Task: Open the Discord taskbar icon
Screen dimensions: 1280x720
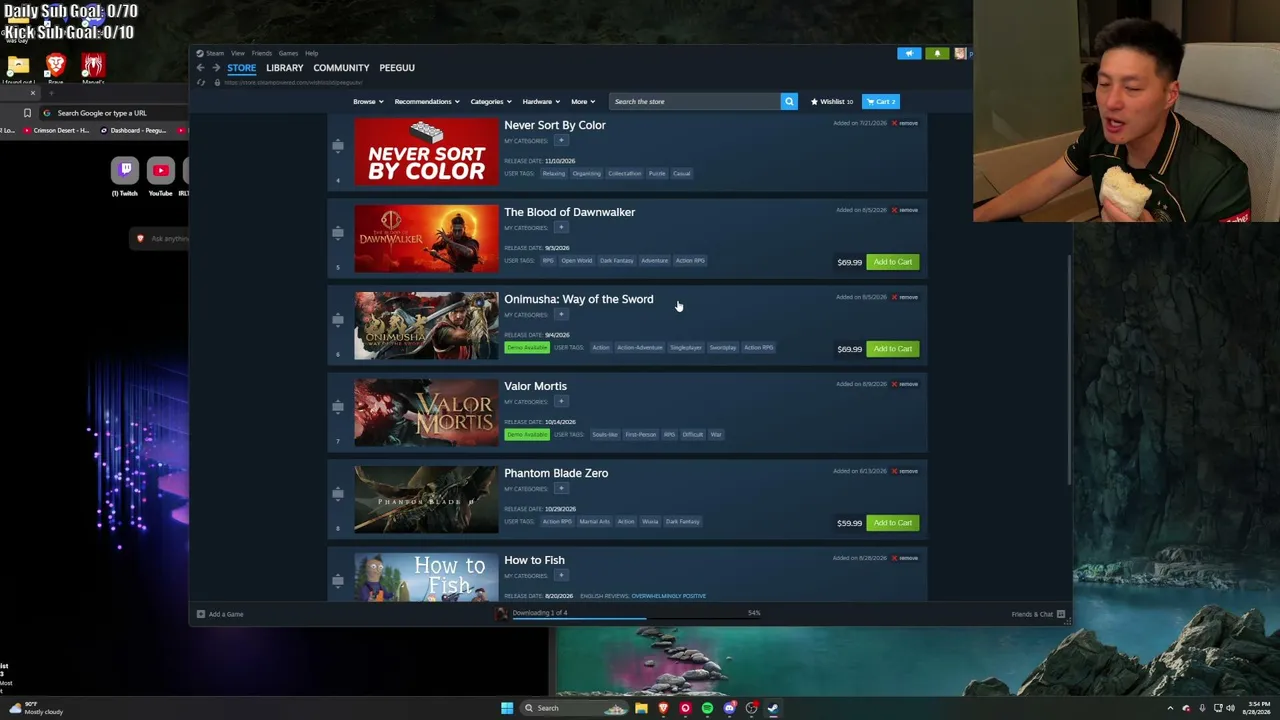Action: tap(729, 708)
